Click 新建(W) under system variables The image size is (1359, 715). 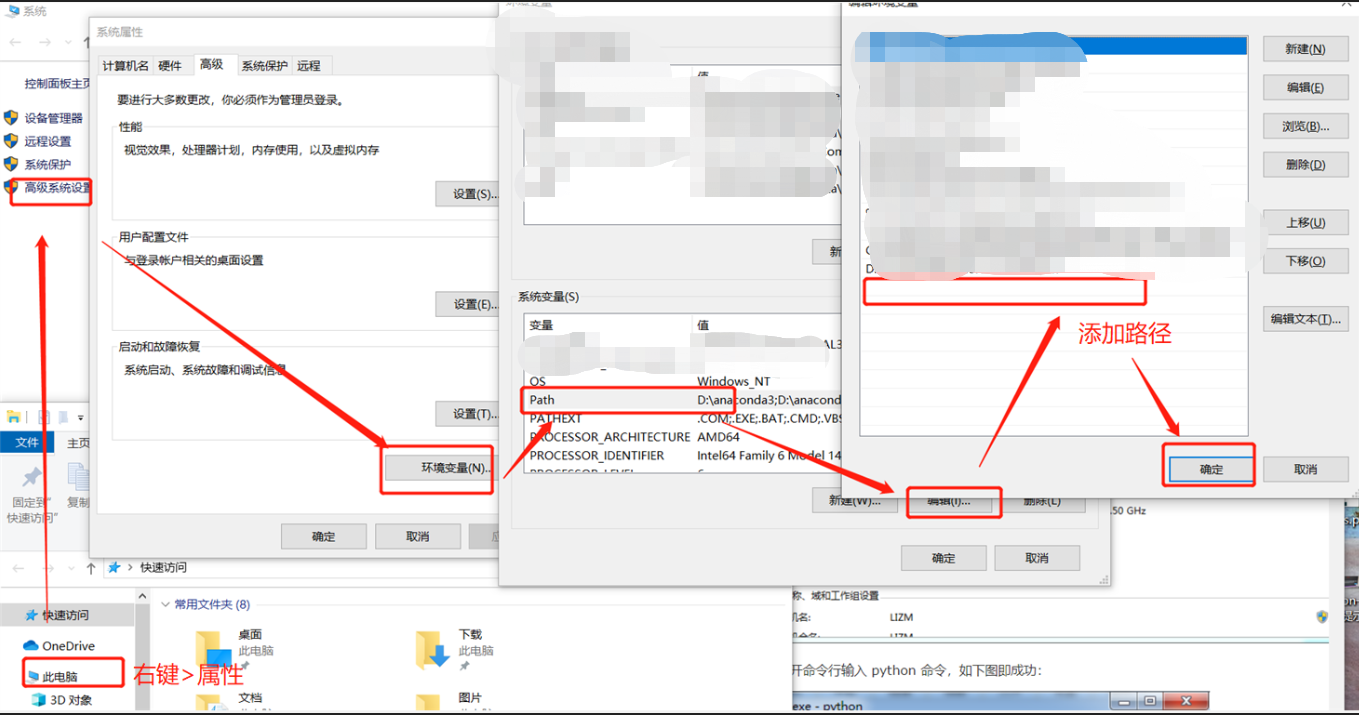coord(854,501)
